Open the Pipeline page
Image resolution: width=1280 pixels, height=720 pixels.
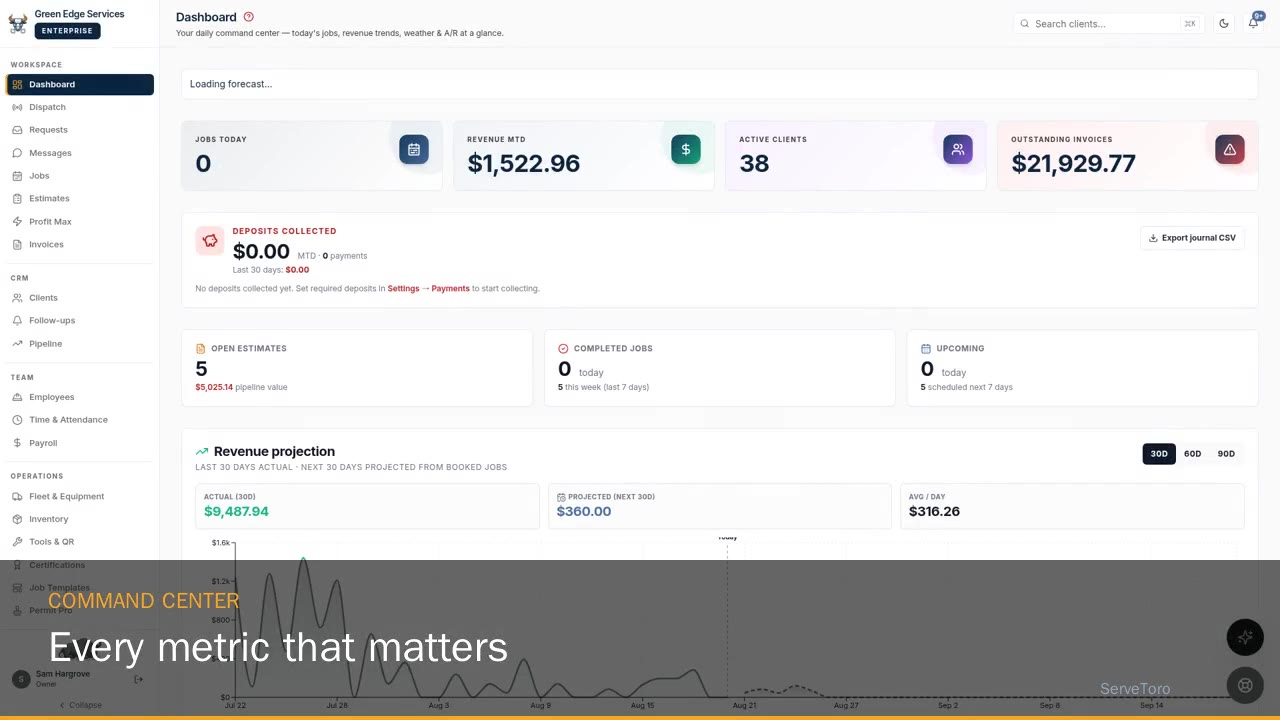pos(80,344)
